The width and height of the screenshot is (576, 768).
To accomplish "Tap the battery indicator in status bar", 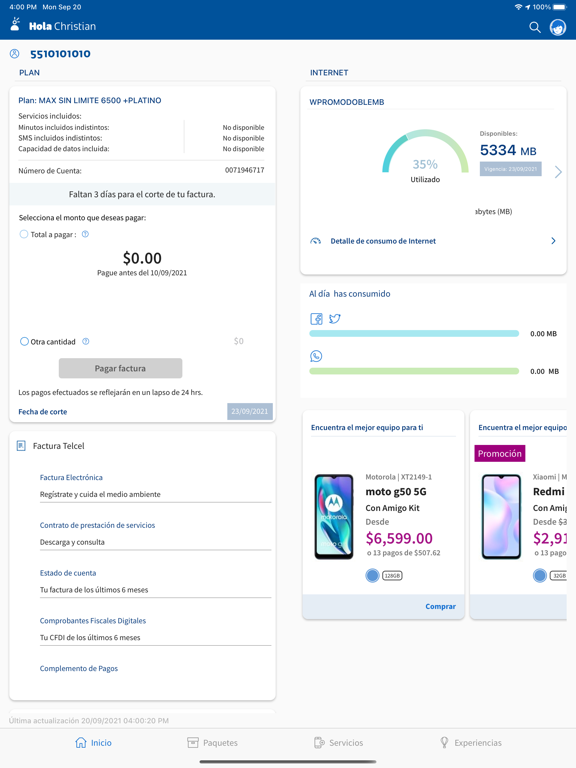I will click(x=559, y=7).
